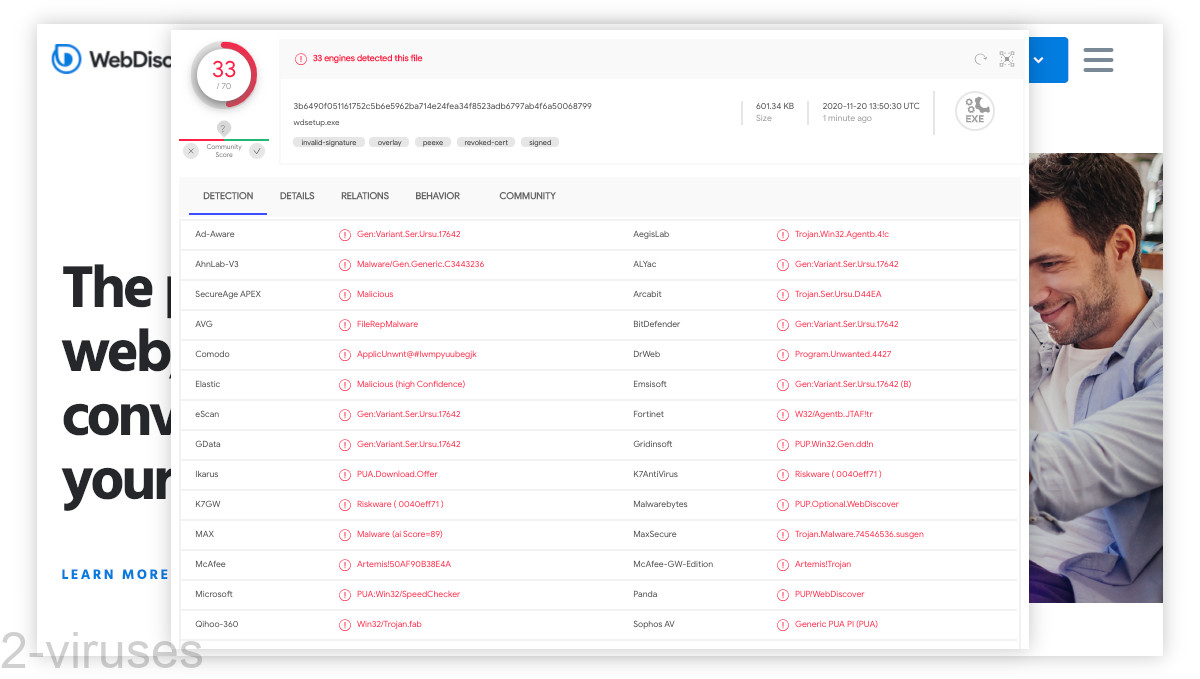
Task: Click the circular EXE file type badge
Action: click(x=974, y=111)
